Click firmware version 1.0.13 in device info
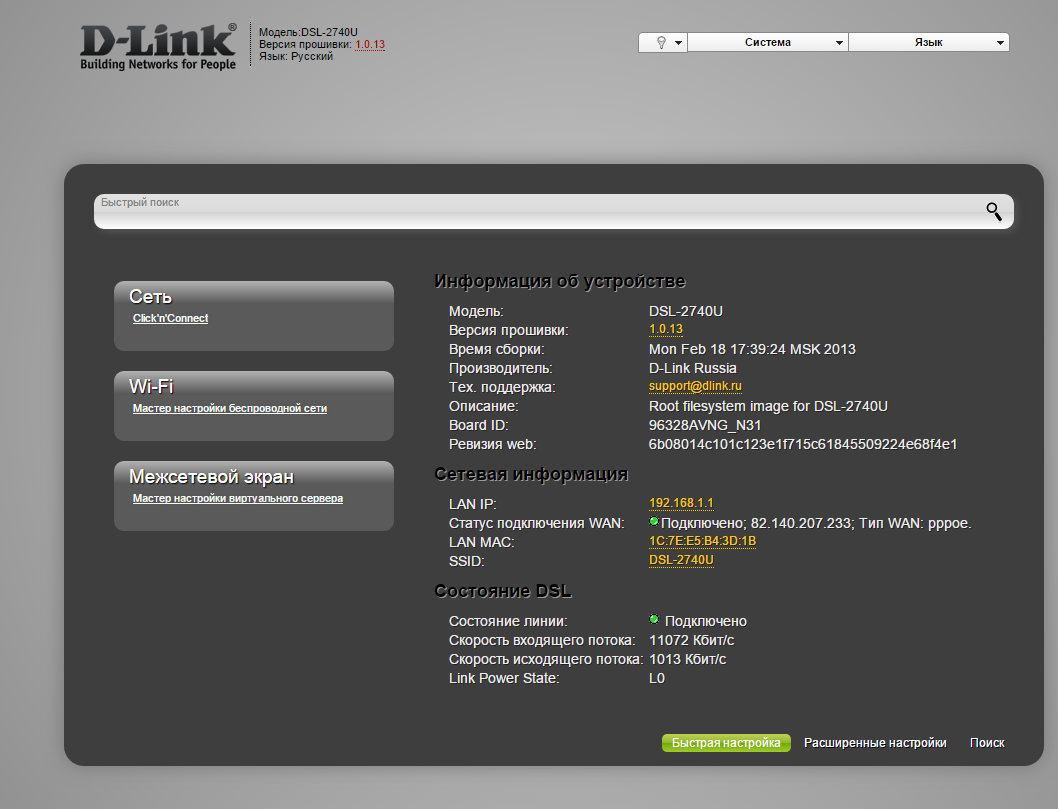The image size is (1058, 809). [x=665, y=329]
